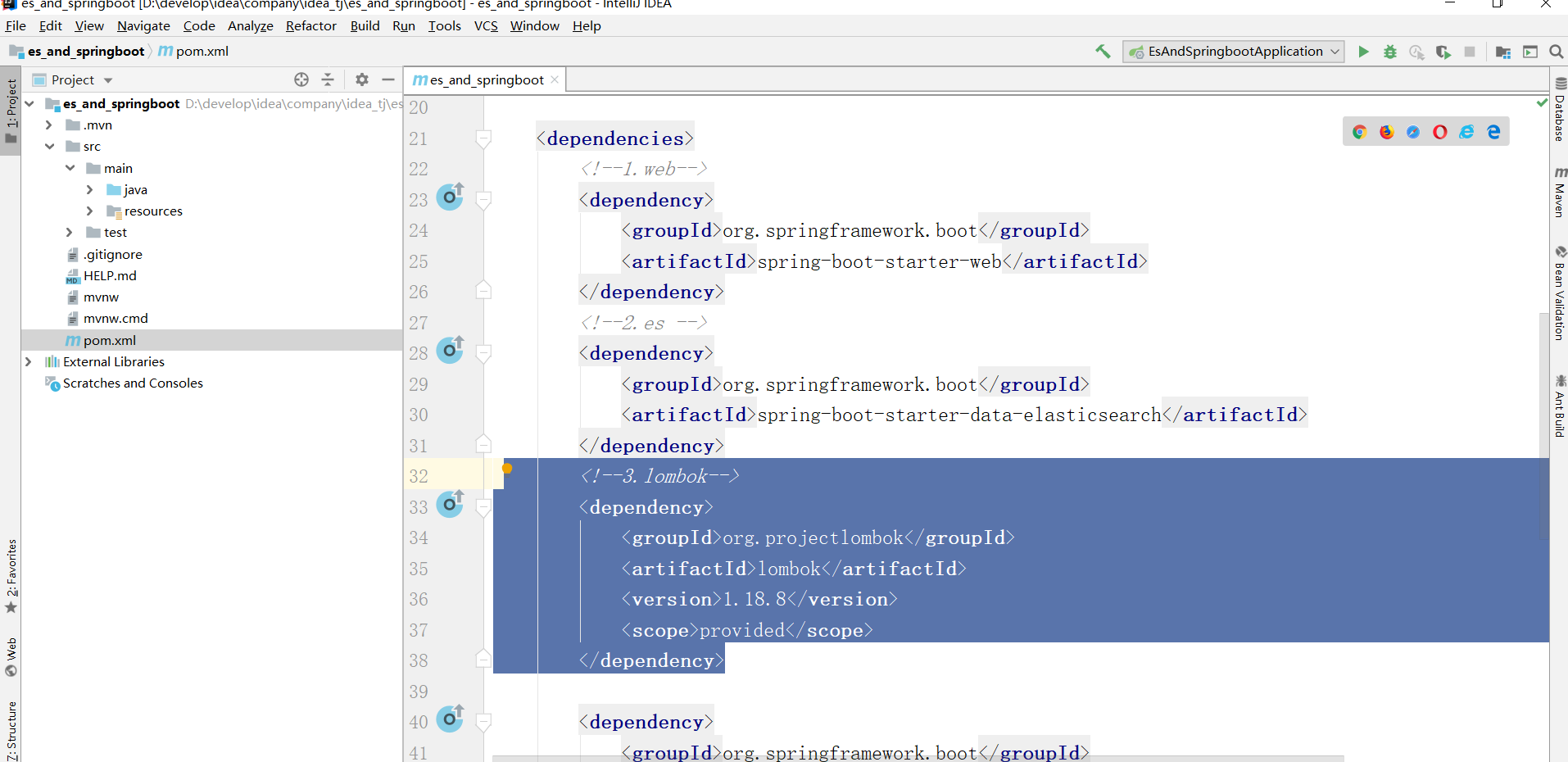Click the Stop square icon
The height and width of the screenshot is (762, 1568).
(x=1470, y=52)
